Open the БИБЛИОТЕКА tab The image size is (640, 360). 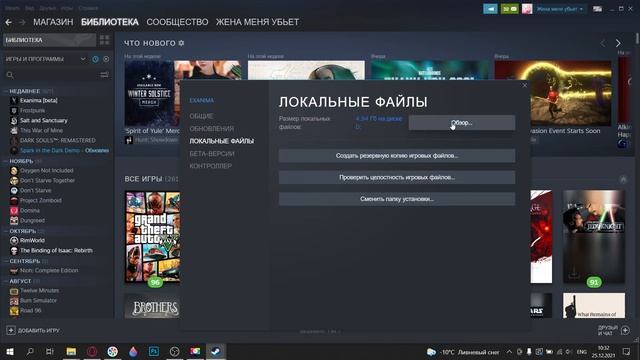coord(110,22)
